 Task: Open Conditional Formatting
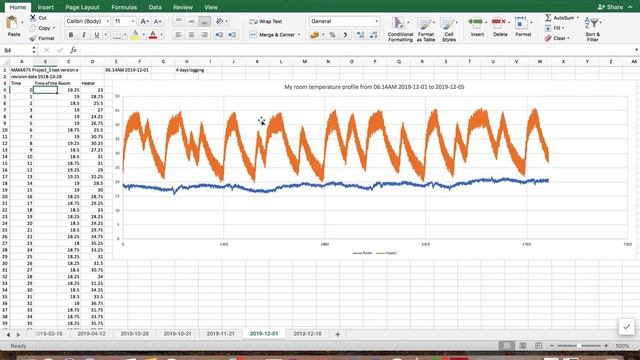400,29
